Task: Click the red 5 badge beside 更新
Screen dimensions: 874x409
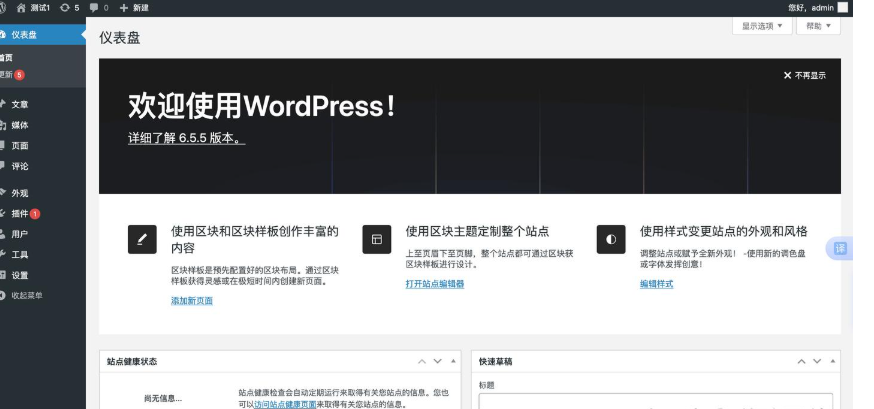Action: click(20, 75)
